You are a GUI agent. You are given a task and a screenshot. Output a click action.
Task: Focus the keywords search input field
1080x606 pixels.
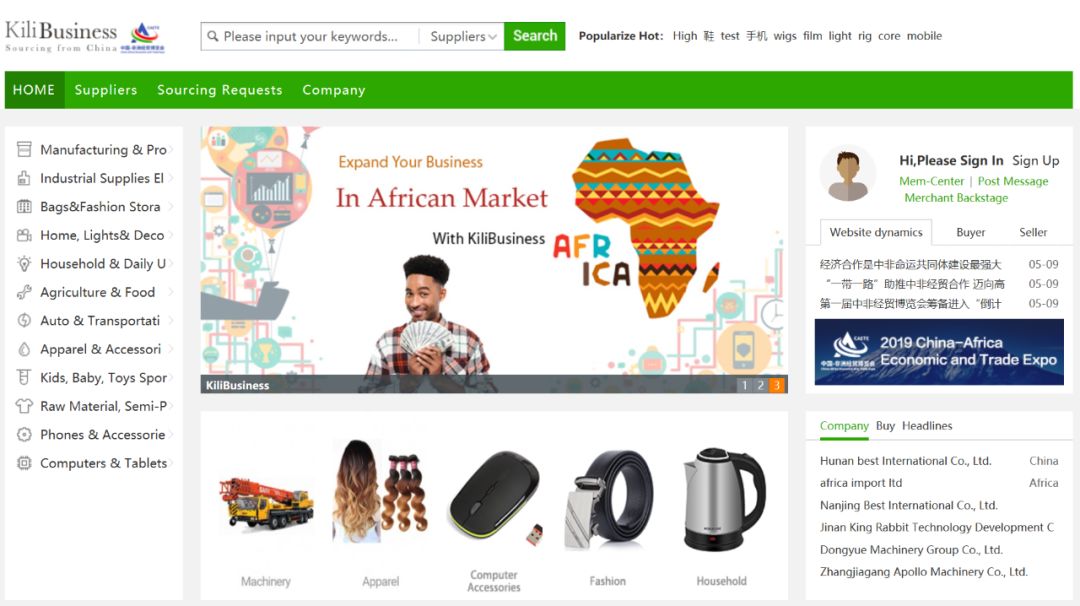[310, 36]
